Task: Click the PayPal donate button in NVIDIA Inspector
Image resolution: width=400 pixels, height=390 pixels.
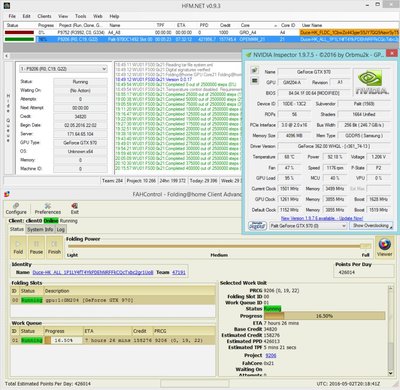Action: pos(257,226)
